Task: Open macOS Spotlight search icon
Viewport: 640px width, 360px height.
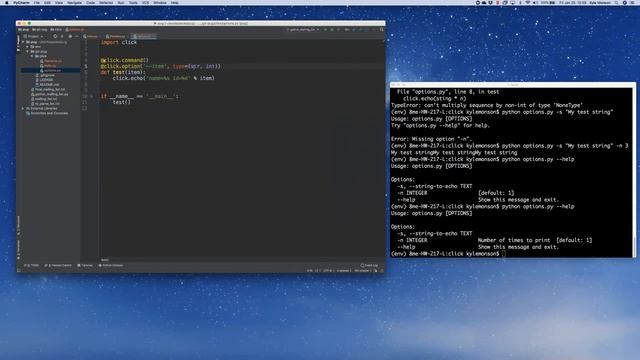Action: (617, 3)
